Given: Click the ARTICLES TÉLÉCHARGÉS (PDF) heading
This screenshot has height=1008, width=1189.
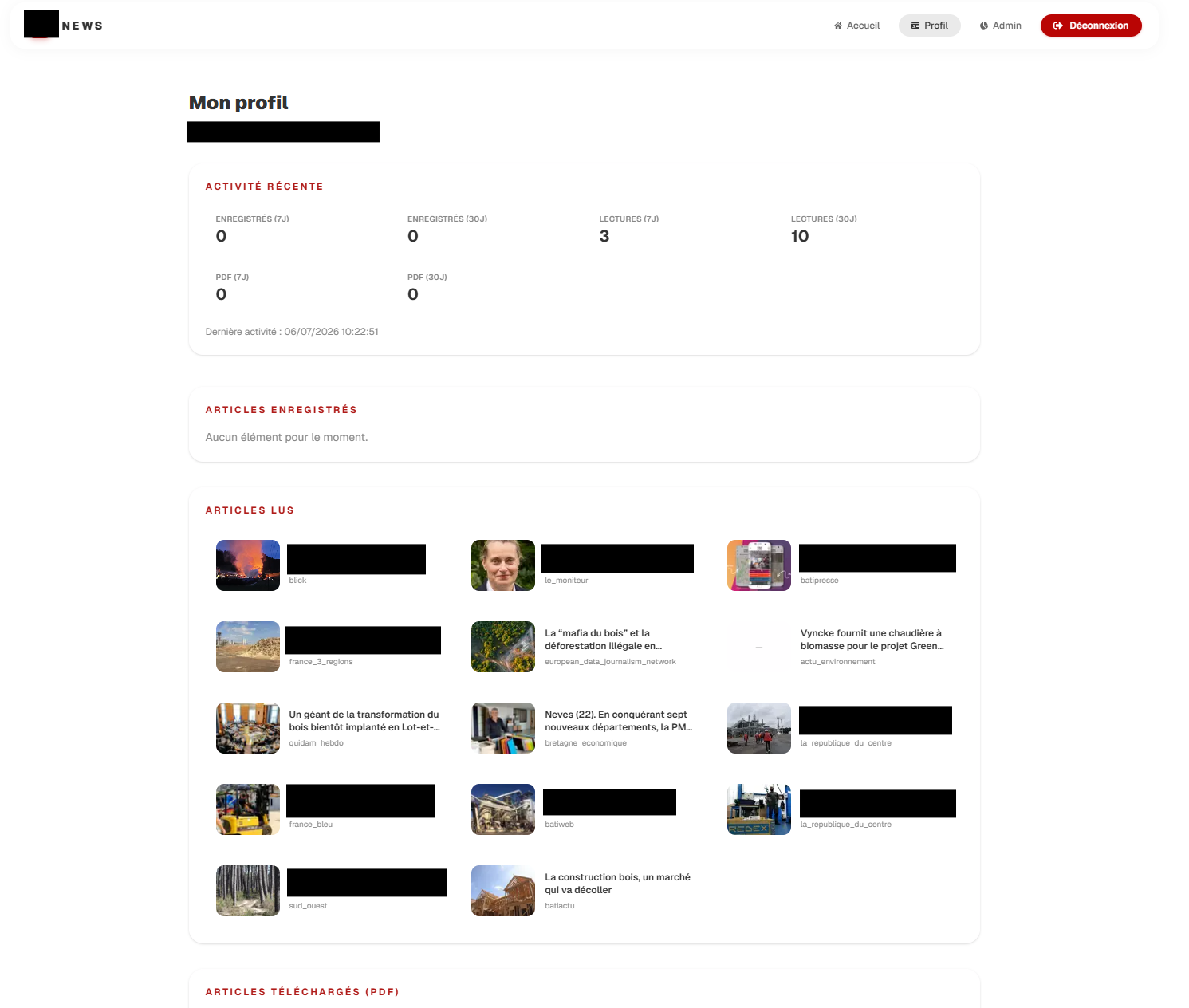Looking at the screenshot, I should [302, 992].
